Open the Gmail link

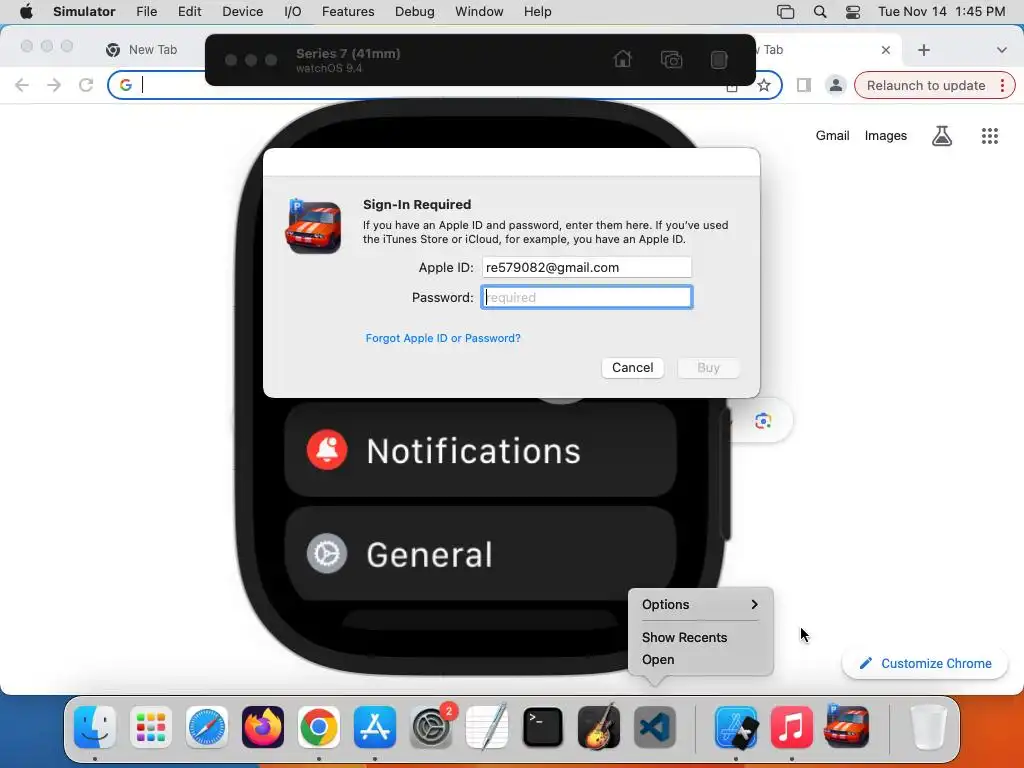(x=832, y=136)
